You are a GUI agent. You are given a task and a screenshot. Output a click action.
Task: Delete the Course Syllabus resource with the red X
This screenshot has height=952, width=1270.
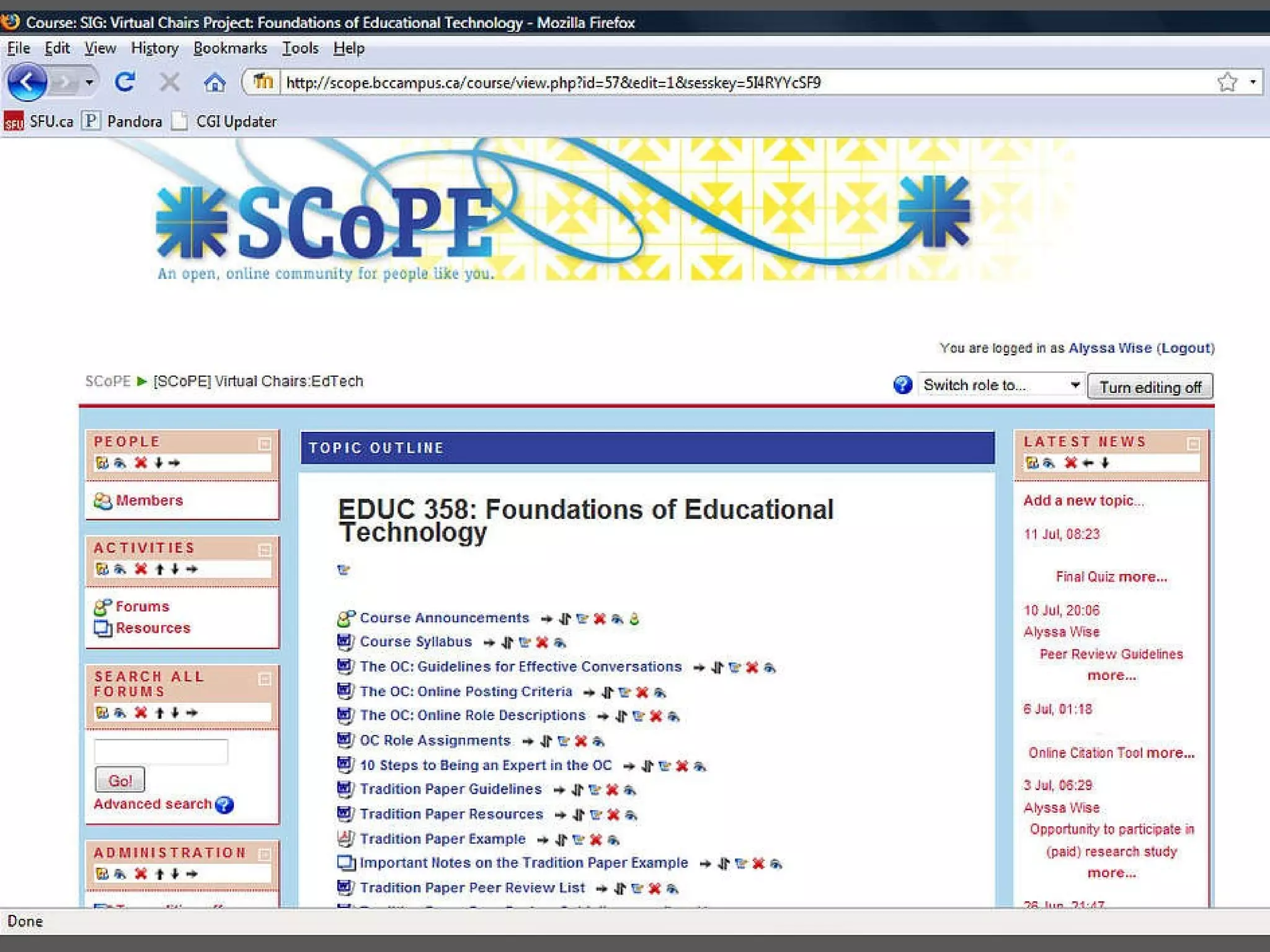point(542,642)
